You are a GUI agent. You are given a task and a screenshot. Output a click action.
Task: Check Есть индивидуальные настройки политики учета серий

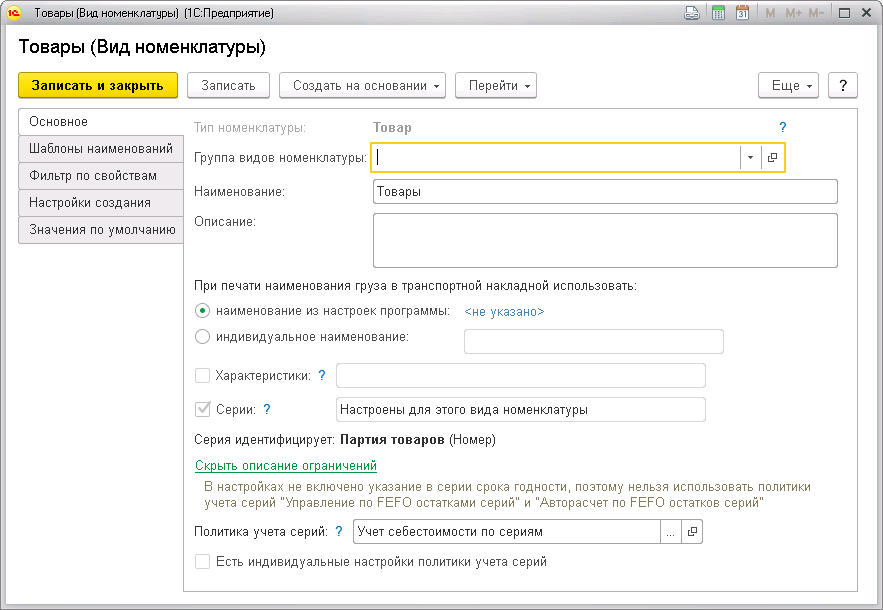tap(203, 562)
